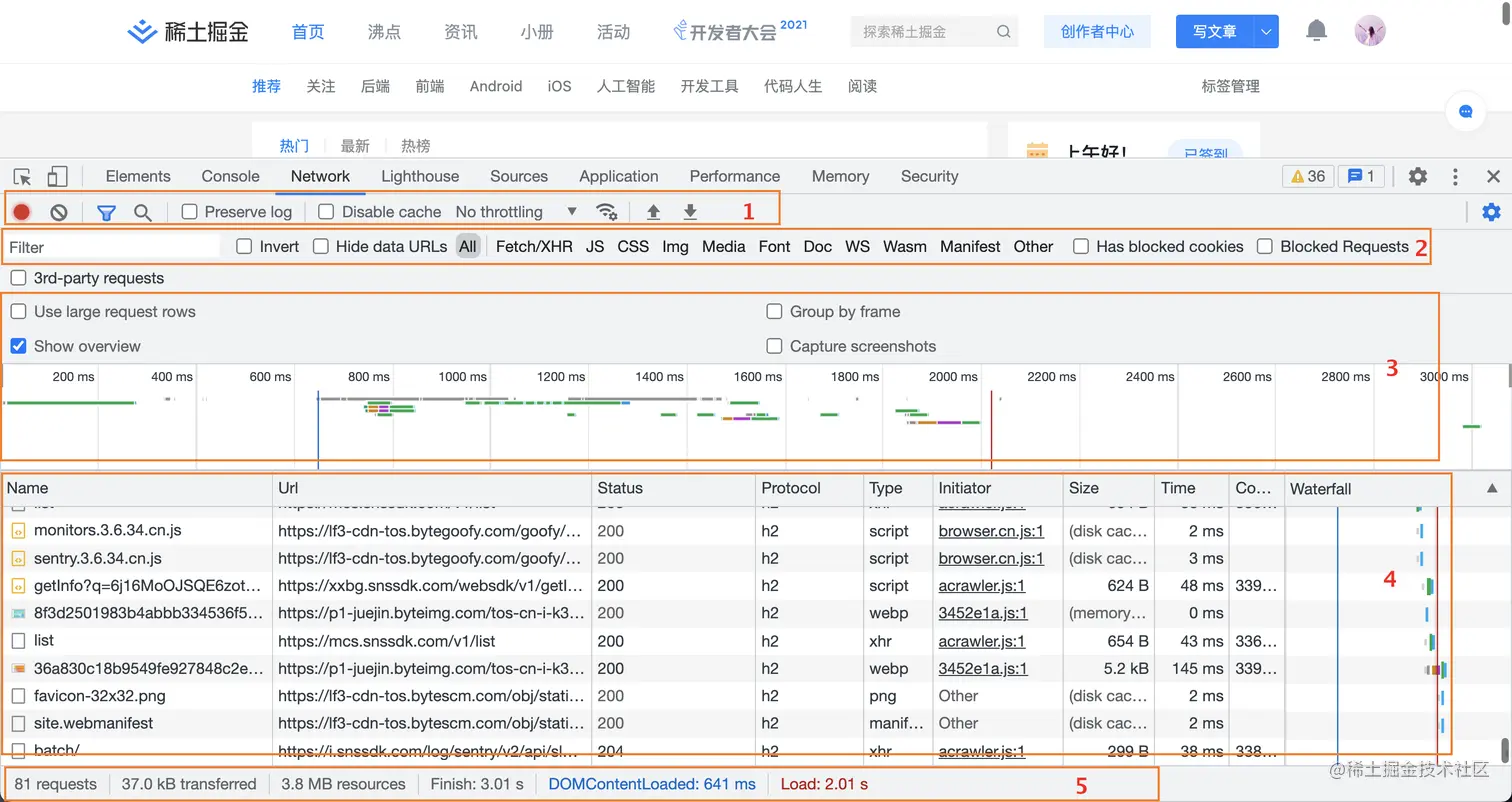
Task: Go to the 后端 category
Action: (375, 86)
